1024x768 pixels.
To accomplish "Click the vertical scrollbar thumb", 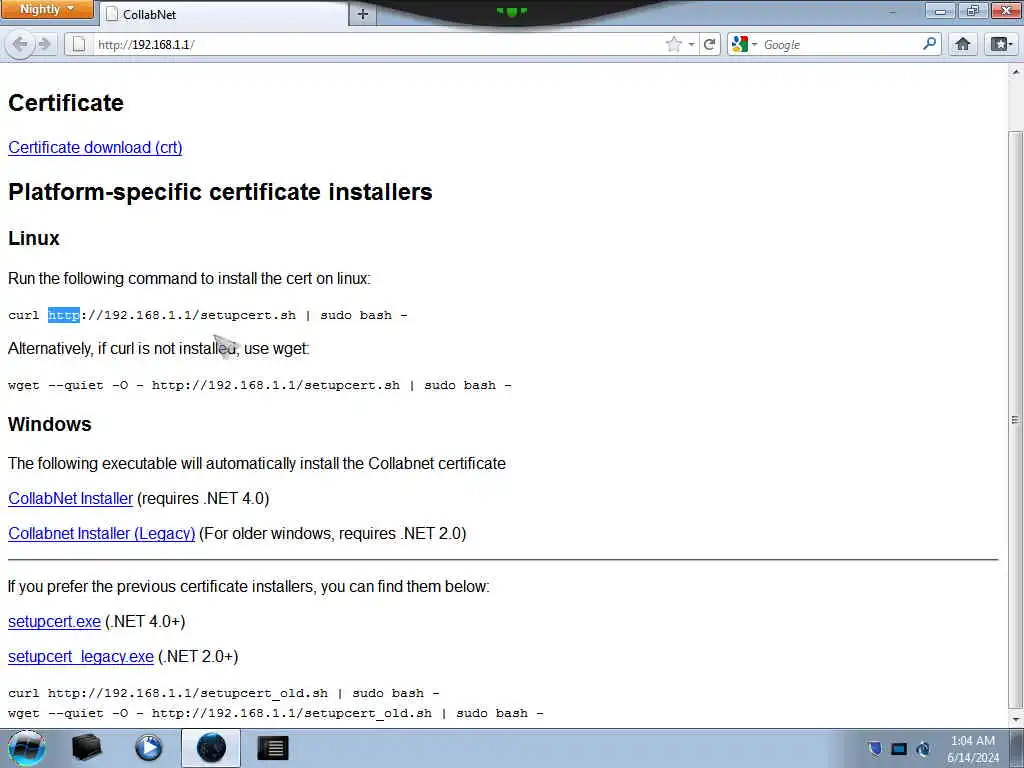I will [x=1016, y=418].
